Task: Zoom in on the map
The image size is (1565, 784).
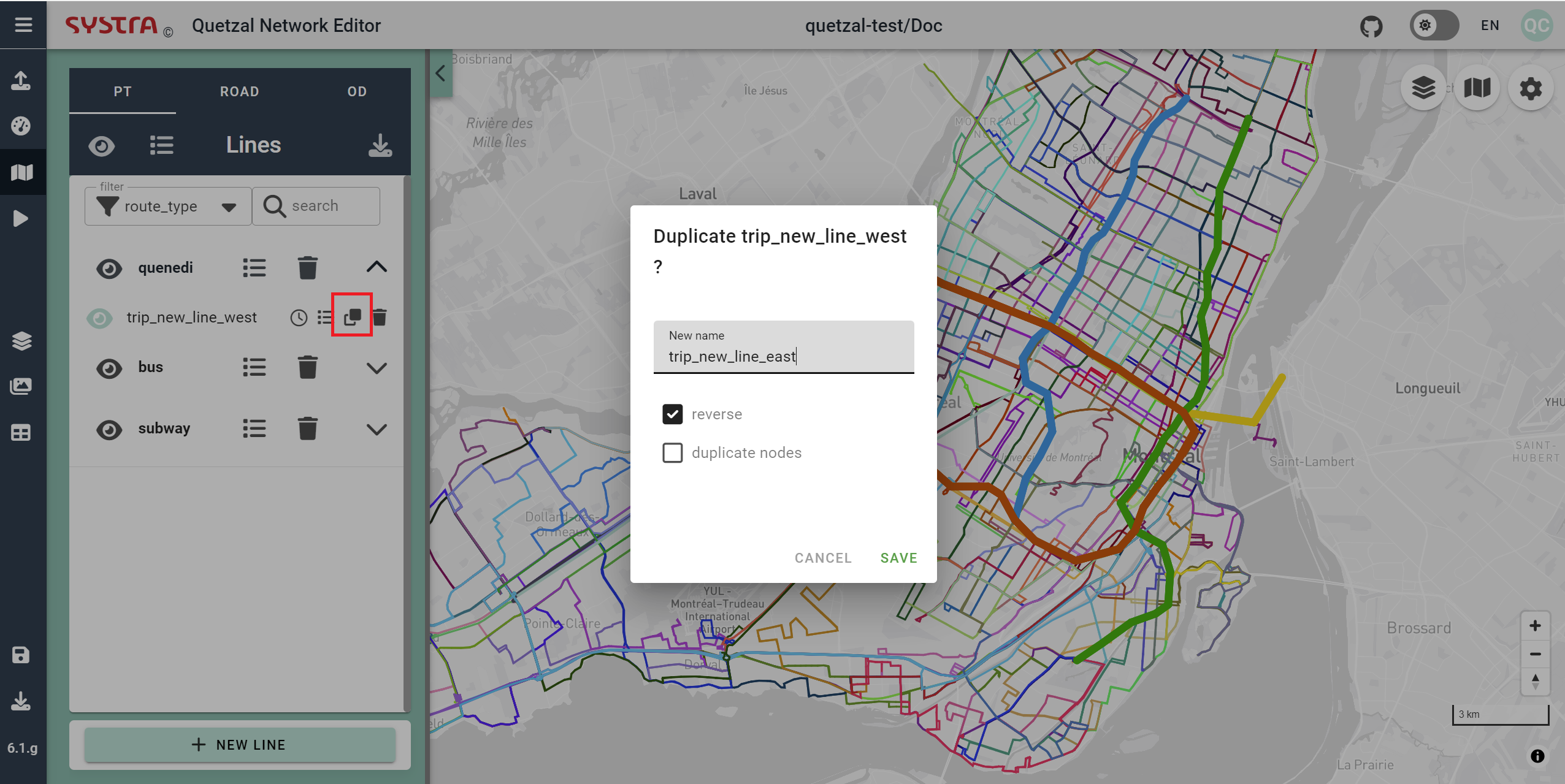Action: pyautogui.click(x=1535, y=626)
